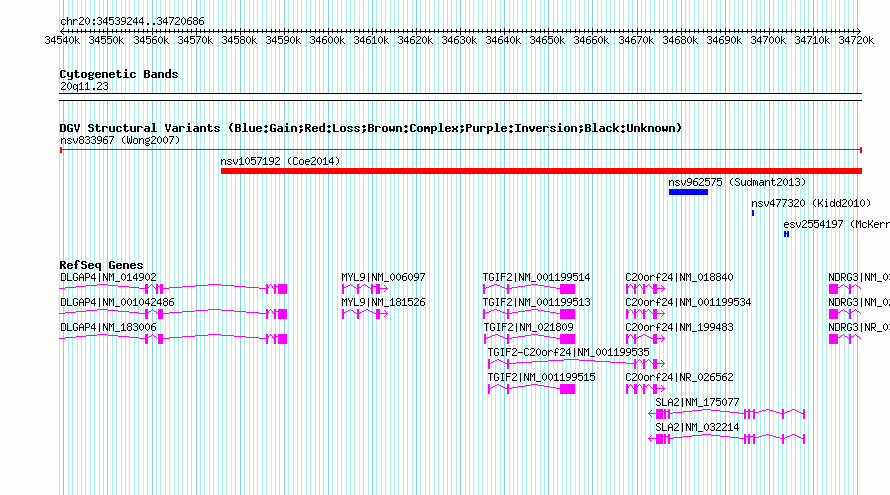
Task: Open the RefSeq Genes track title
Action: (101, 265)
